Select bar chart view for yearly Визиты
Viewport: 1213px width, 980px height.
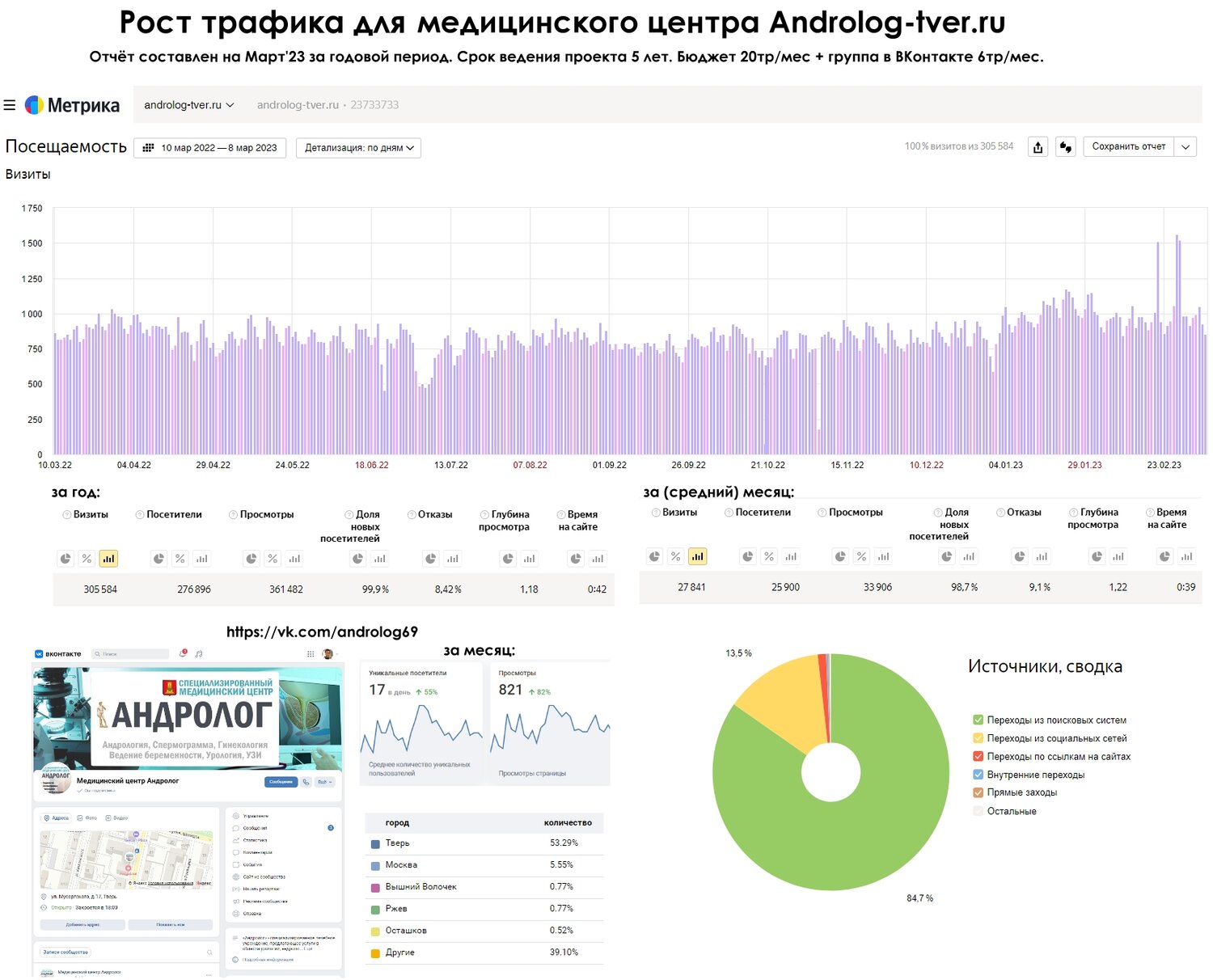tap(108, 559)
